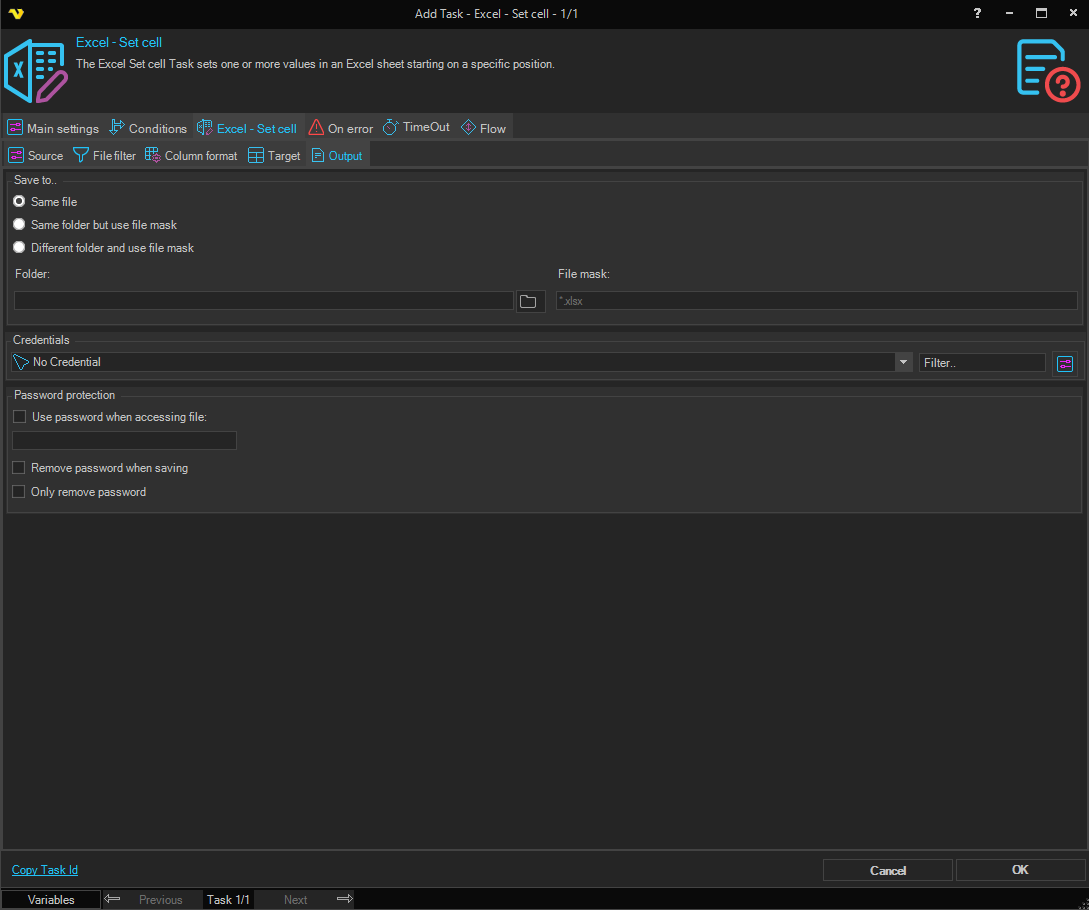
Task: Click the previous task left arrow icon
Action: 113,899
